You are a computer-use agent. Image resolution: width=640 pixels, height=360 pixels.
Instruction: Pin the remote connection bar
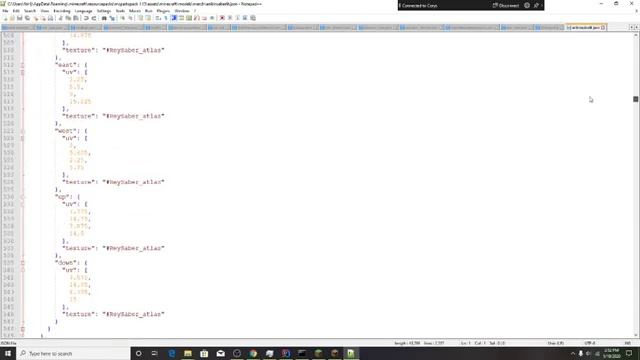click(x=536, y=5)
